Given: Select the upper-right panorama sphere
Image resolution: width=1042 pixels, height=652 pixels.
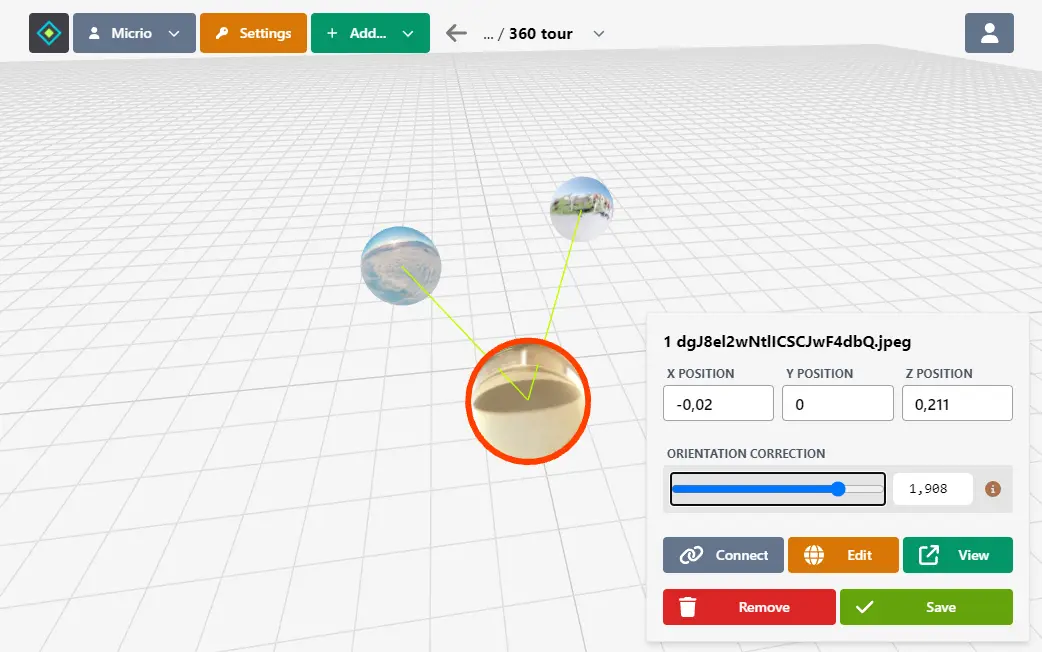Looking at the screenshot, I should [582, 207].
